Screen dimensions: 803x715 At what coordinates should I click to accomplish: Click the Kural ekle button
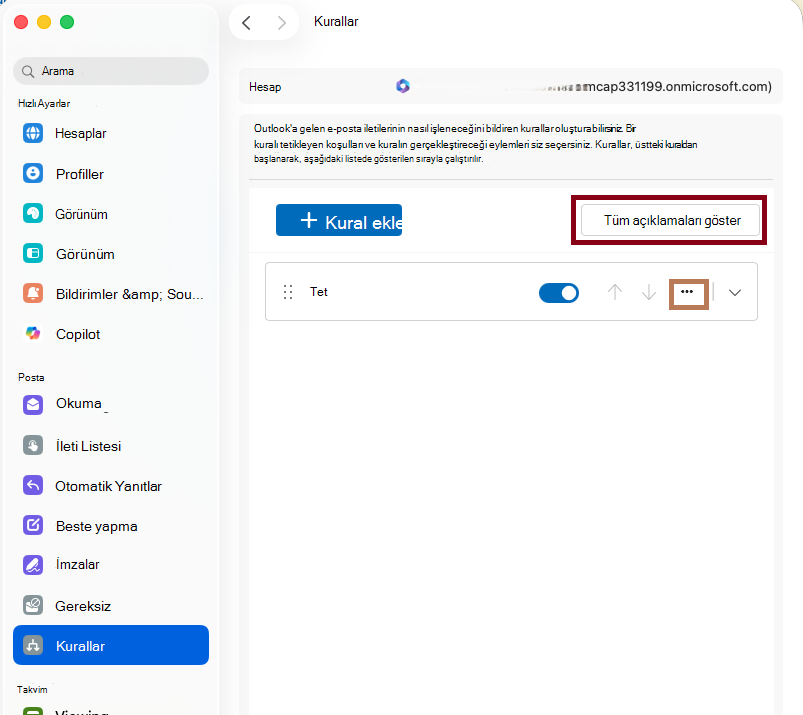pyautogui.click(x=339, y=220)
